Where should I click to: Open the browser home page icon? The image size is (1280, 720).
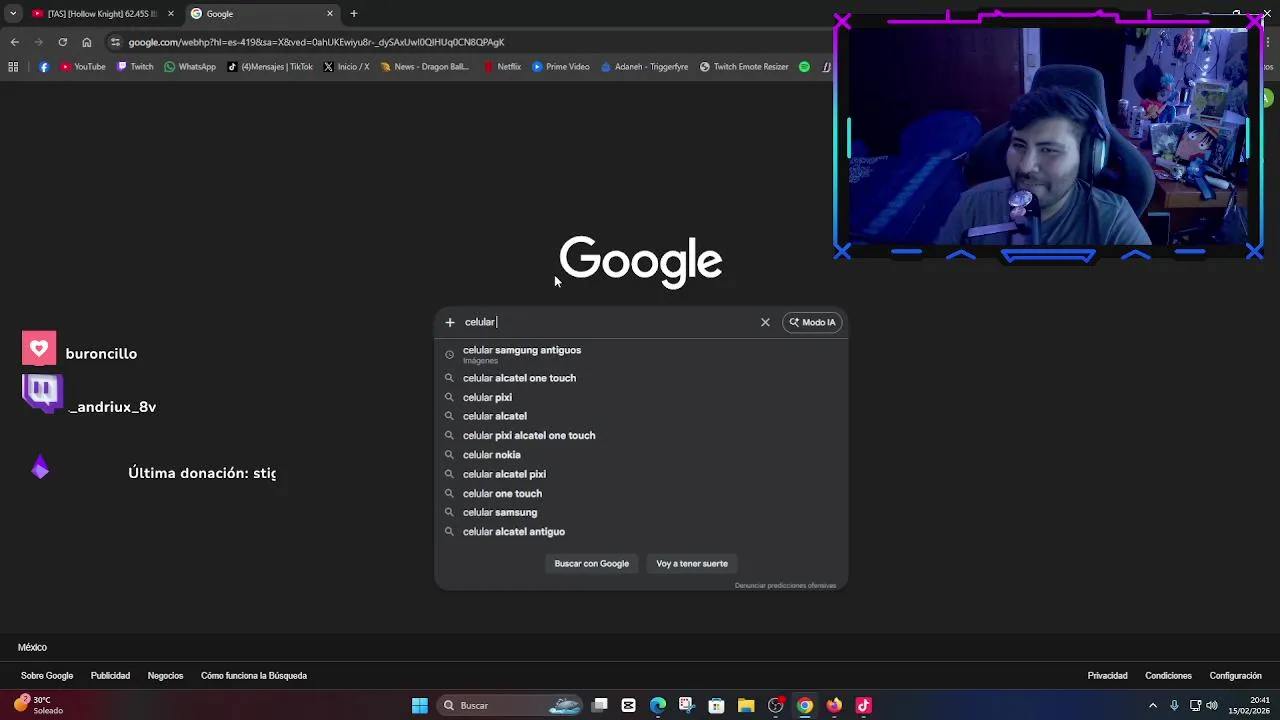point(87,42)
